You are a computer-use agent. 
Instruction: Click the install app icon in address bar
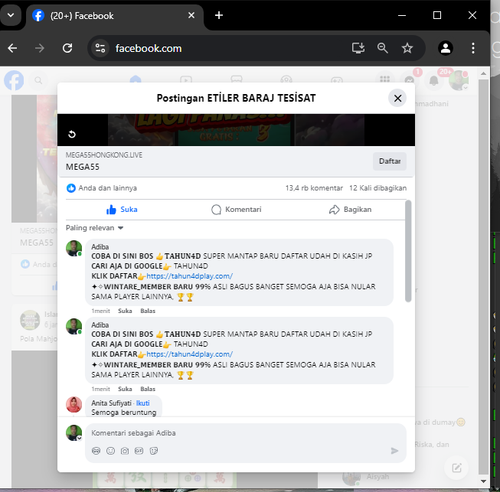358,48
